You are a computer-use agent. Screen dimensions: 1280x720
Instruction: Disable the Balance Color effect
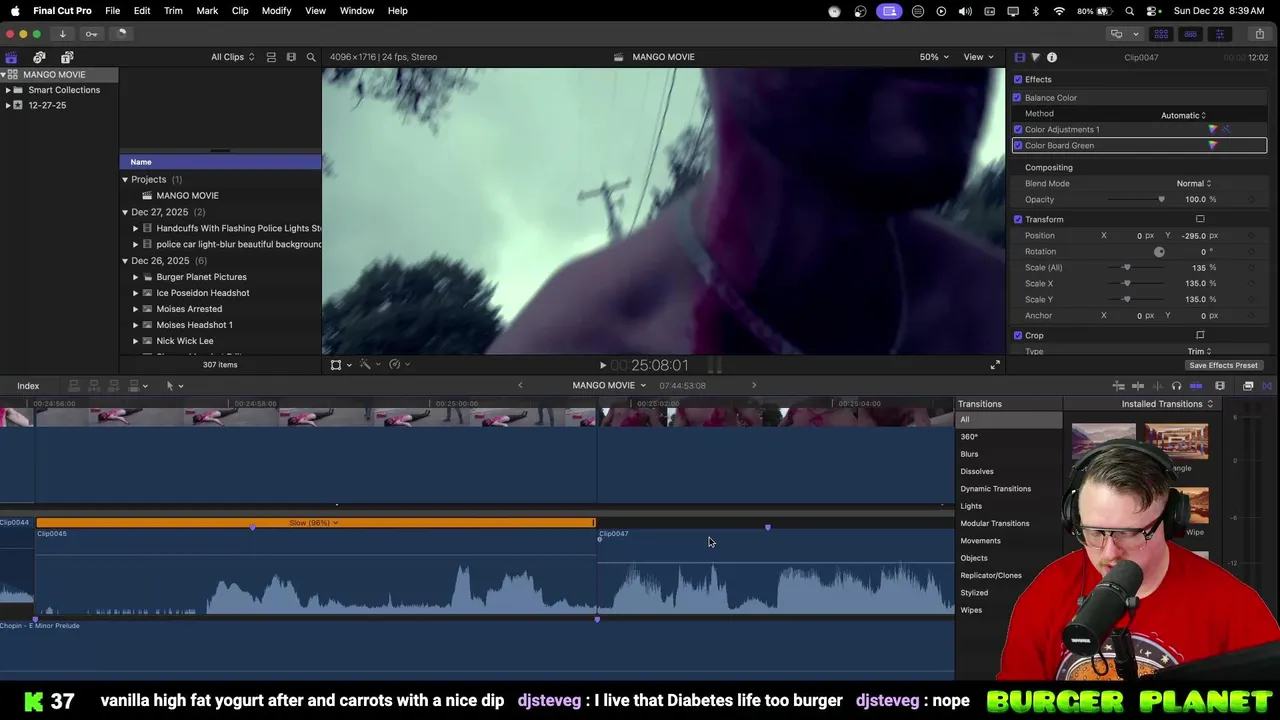point(1017,97)
